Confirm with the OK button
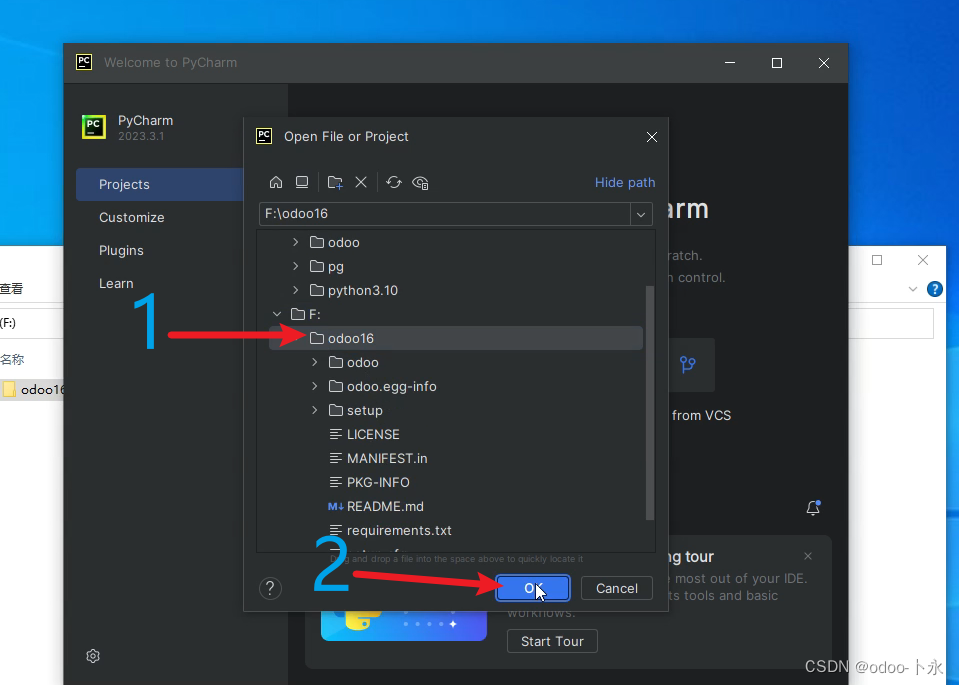Viewport: 959px width, 685px height. point(533,588)
